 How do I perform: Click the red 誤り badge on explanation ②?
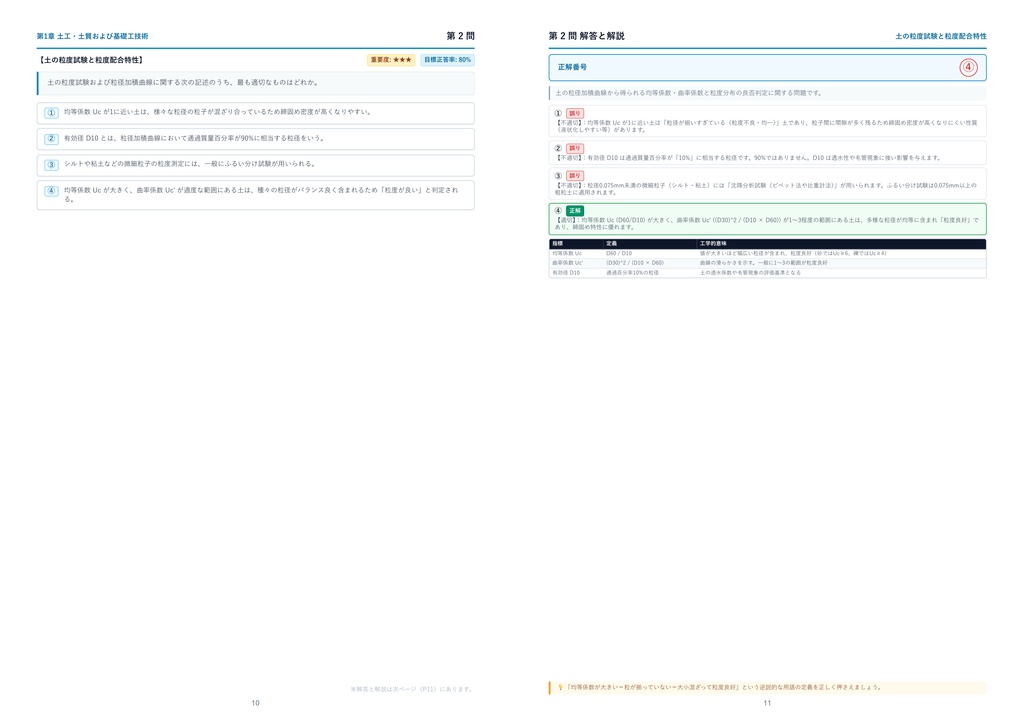tap(575, 148)
